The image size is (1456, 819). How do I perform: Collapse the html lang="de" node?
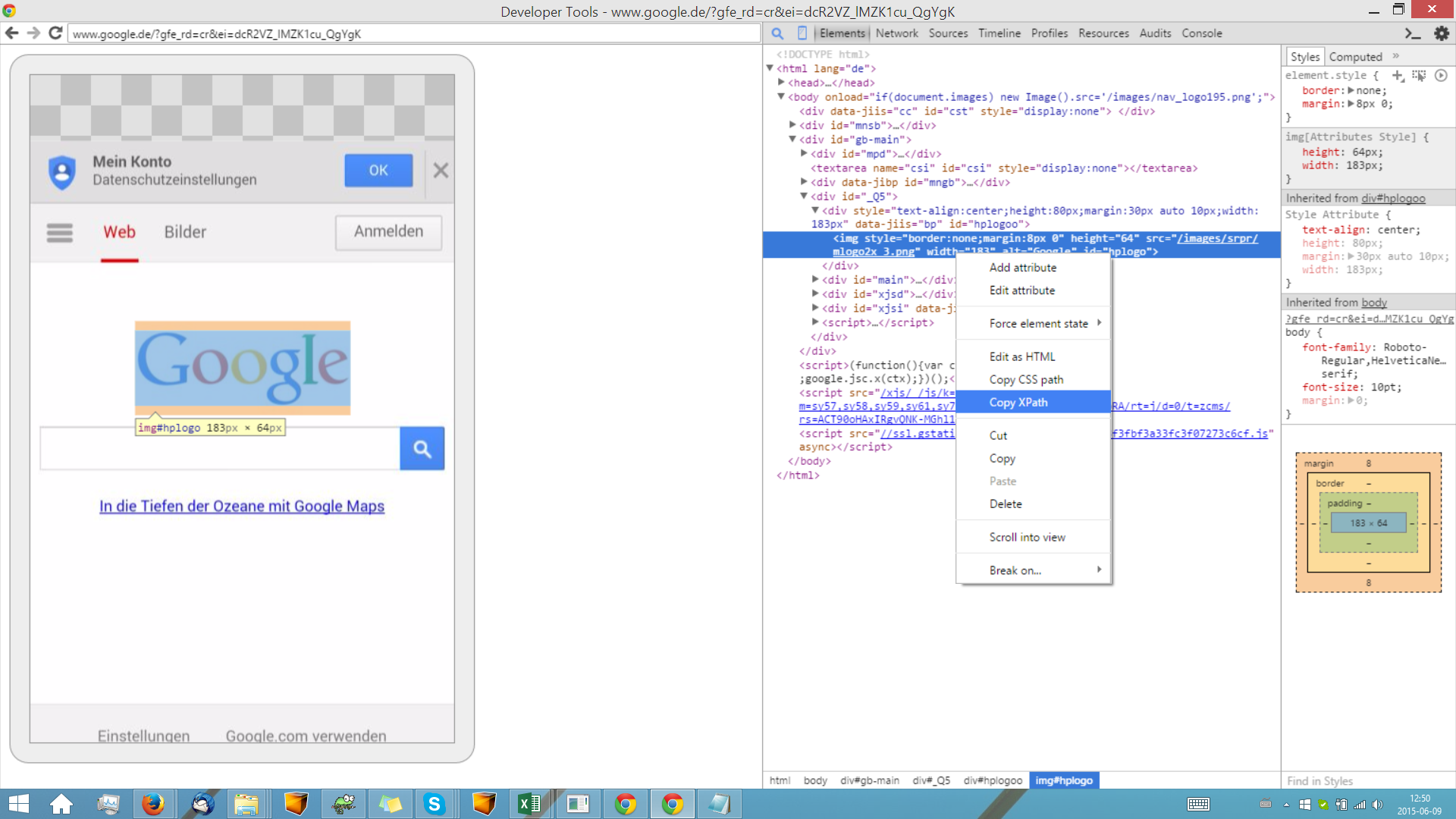point(770,68)
